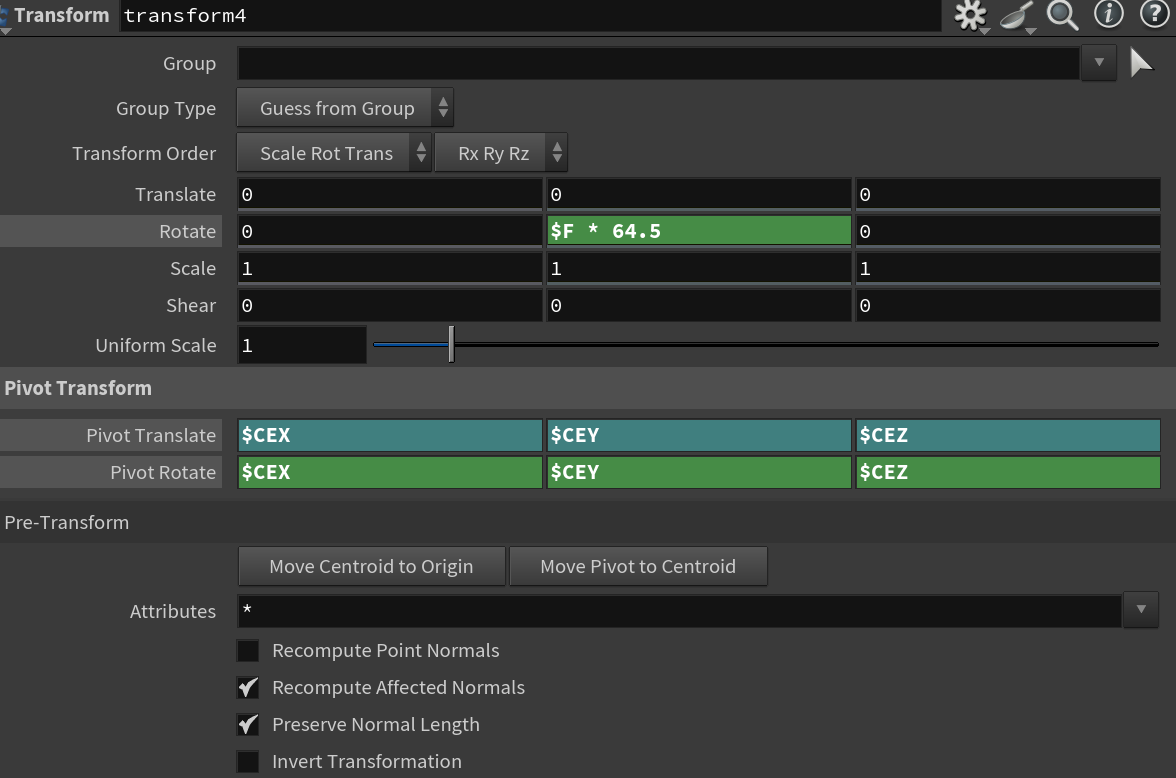Screen dimensions: 1176x778
Task: Enable Recompute Point Normals checkbox
Action: pos(248,651)
